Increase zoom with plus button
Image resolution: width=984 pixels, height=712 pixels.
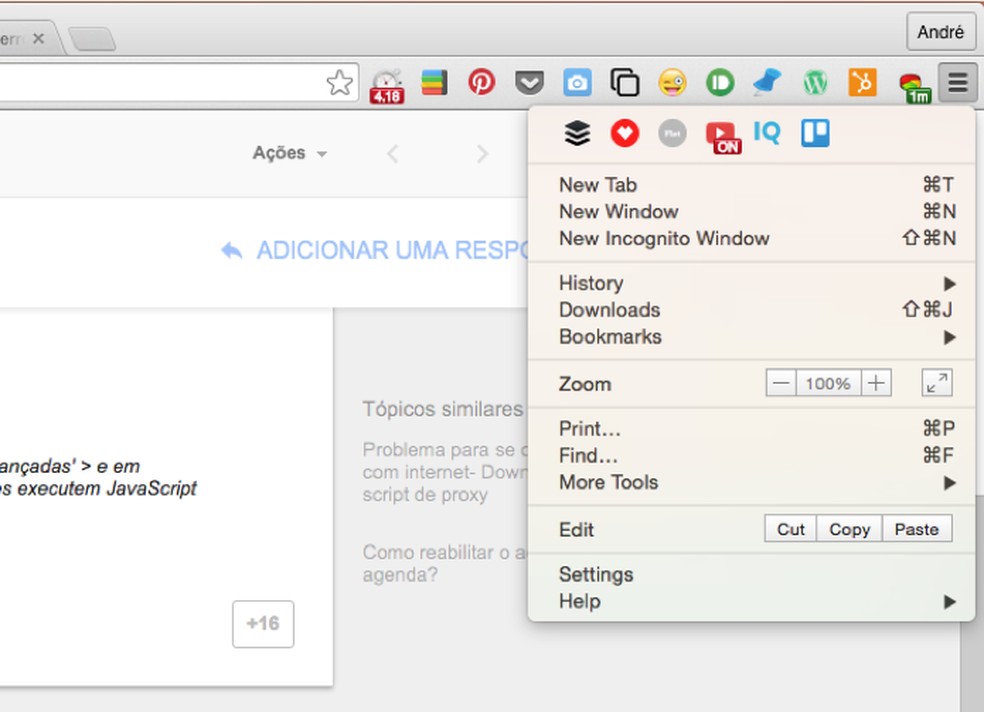coord(876,383)
